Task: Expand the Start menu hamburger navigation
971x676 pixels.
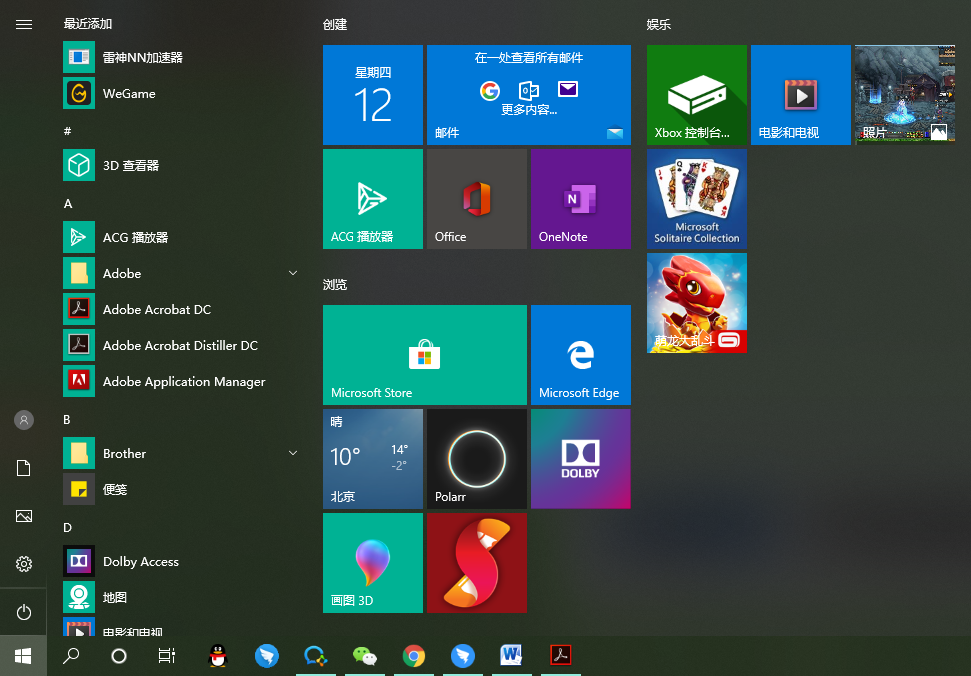Action: coord(24,24)
